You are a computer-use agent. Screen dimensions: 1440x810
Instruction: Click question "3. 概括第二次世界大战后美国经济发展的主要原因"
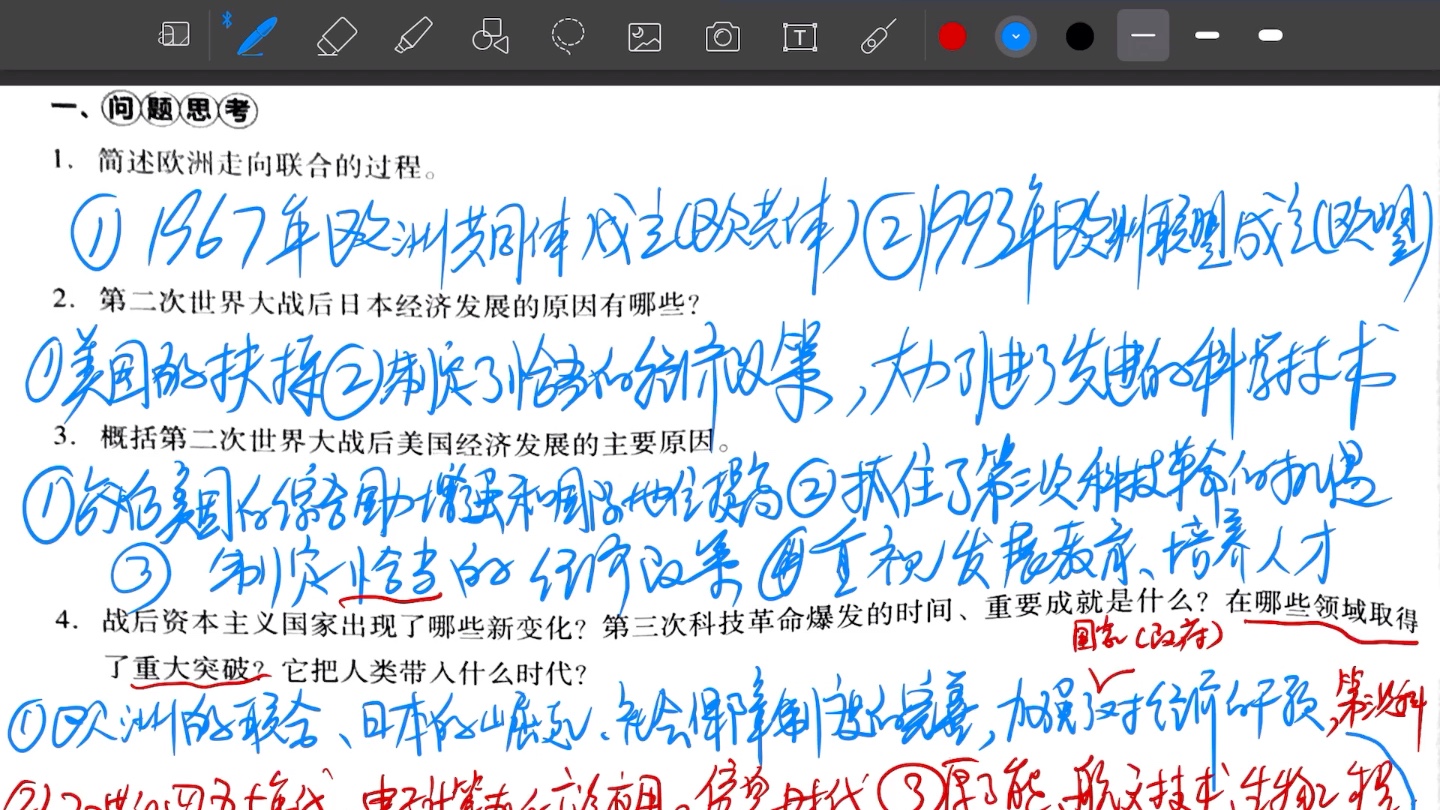393,439
